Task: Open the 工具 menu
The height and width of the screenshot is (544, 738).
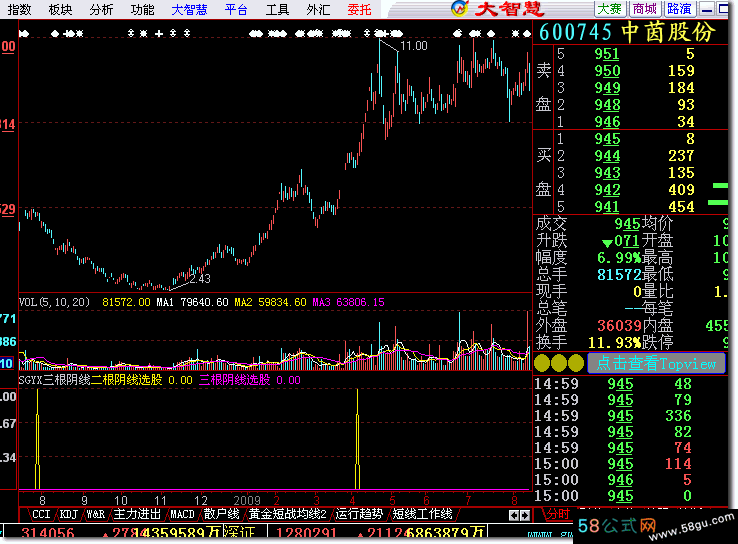Action: pos(277,9)
